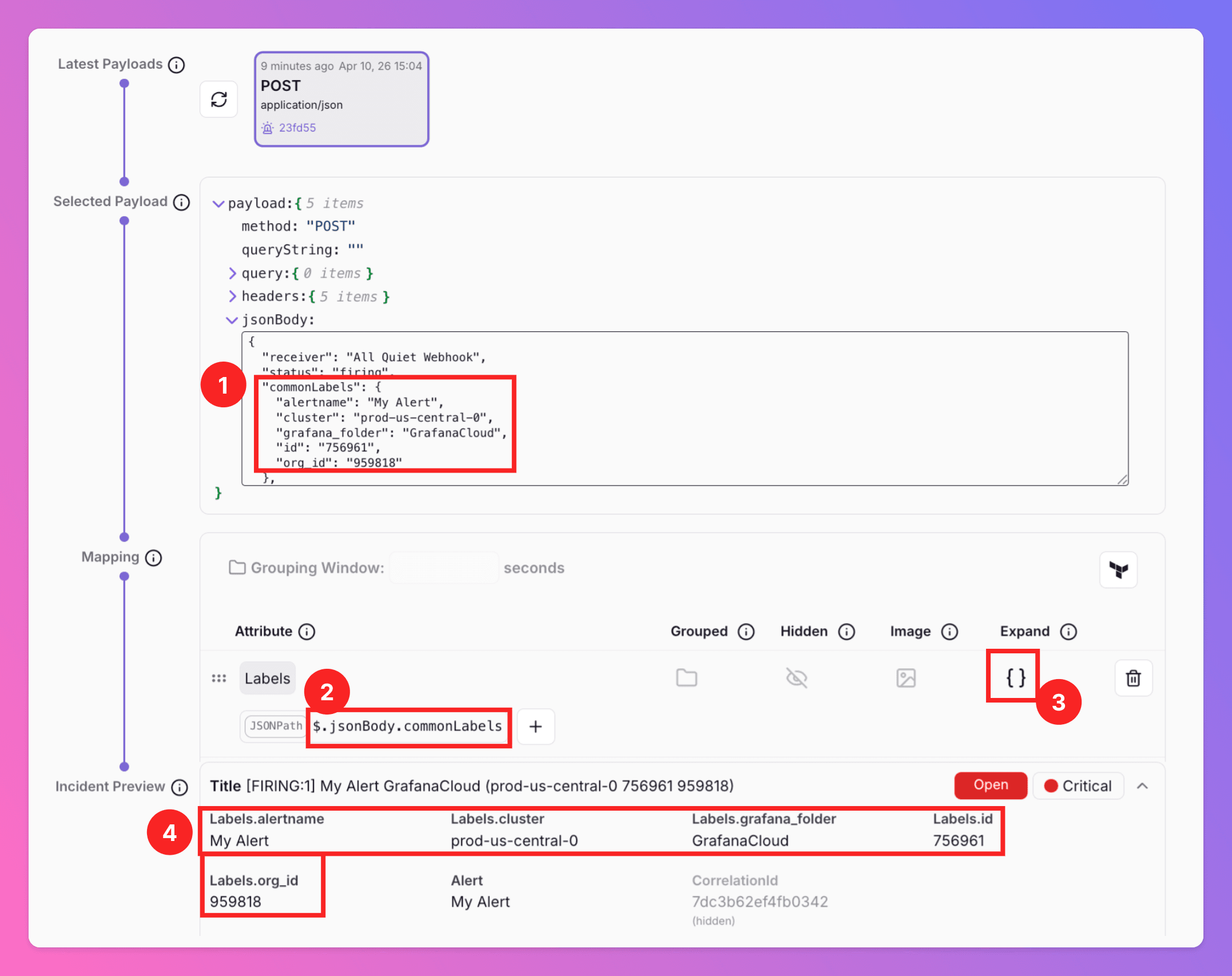Expand the headers 5 items node

232,296
